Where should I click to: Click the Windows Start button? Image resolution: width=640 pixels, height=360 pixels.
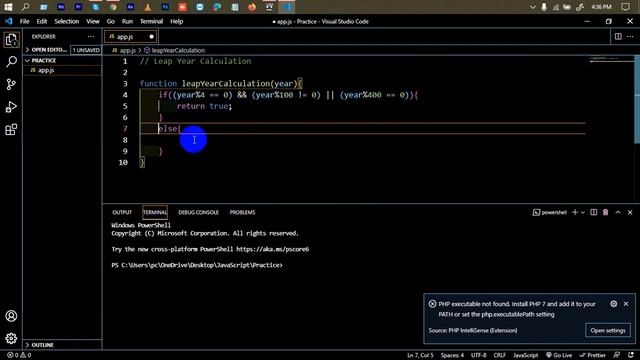tap(8, 7)
